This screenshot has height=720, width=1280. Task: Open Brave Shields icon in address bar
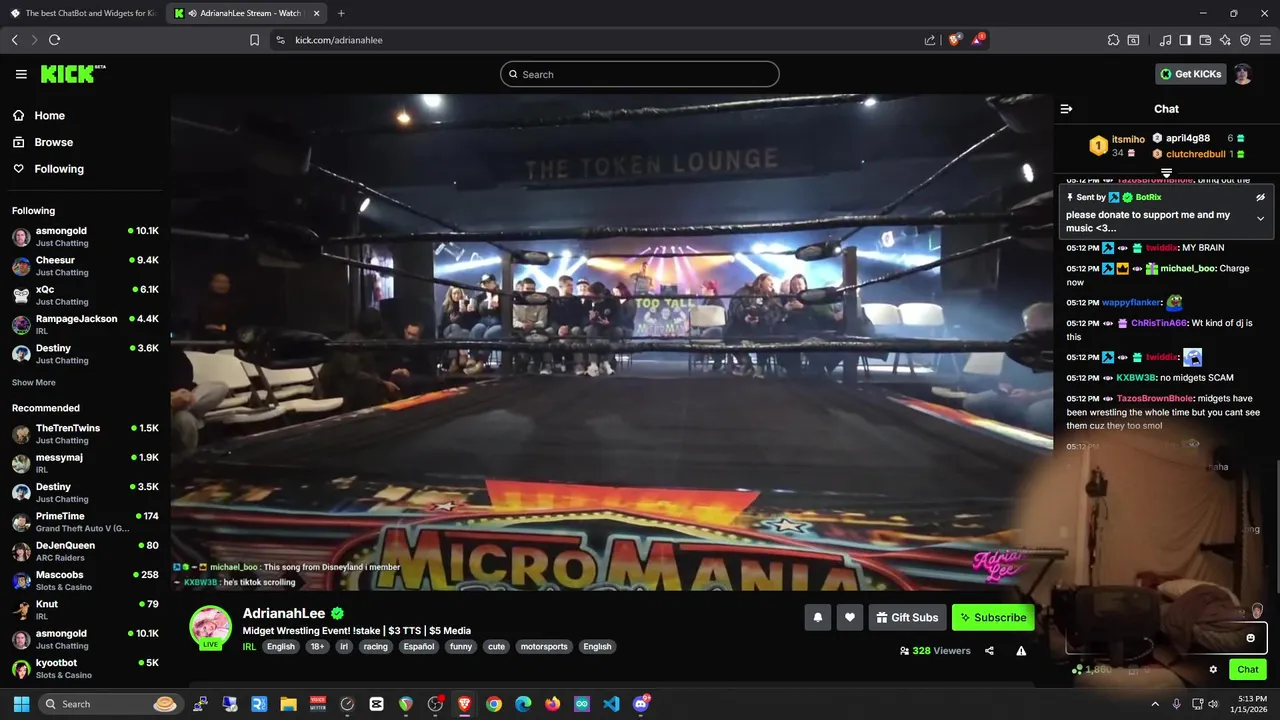pyautogui.click(x=954, y=40)
